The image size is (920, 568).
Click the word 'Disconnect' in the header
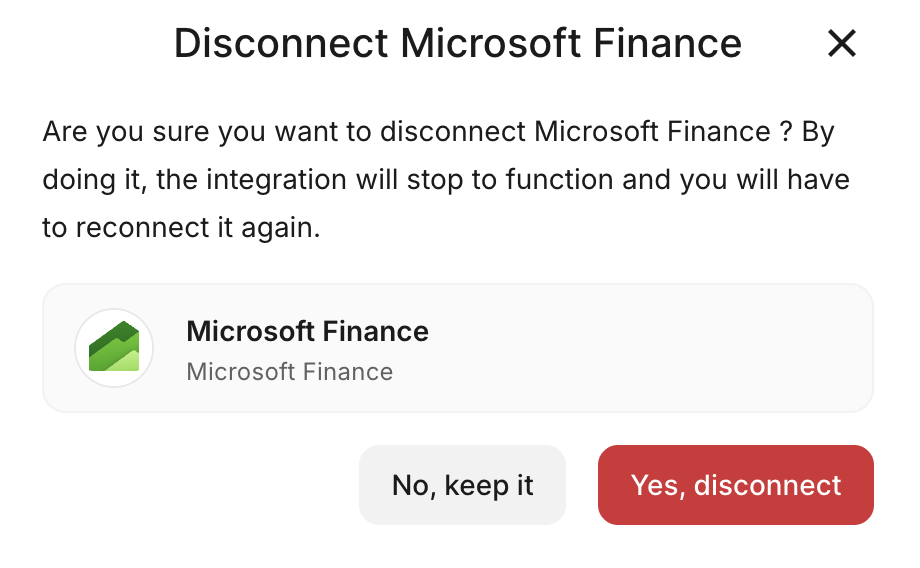pyautogui.click(x=281, y=43)
